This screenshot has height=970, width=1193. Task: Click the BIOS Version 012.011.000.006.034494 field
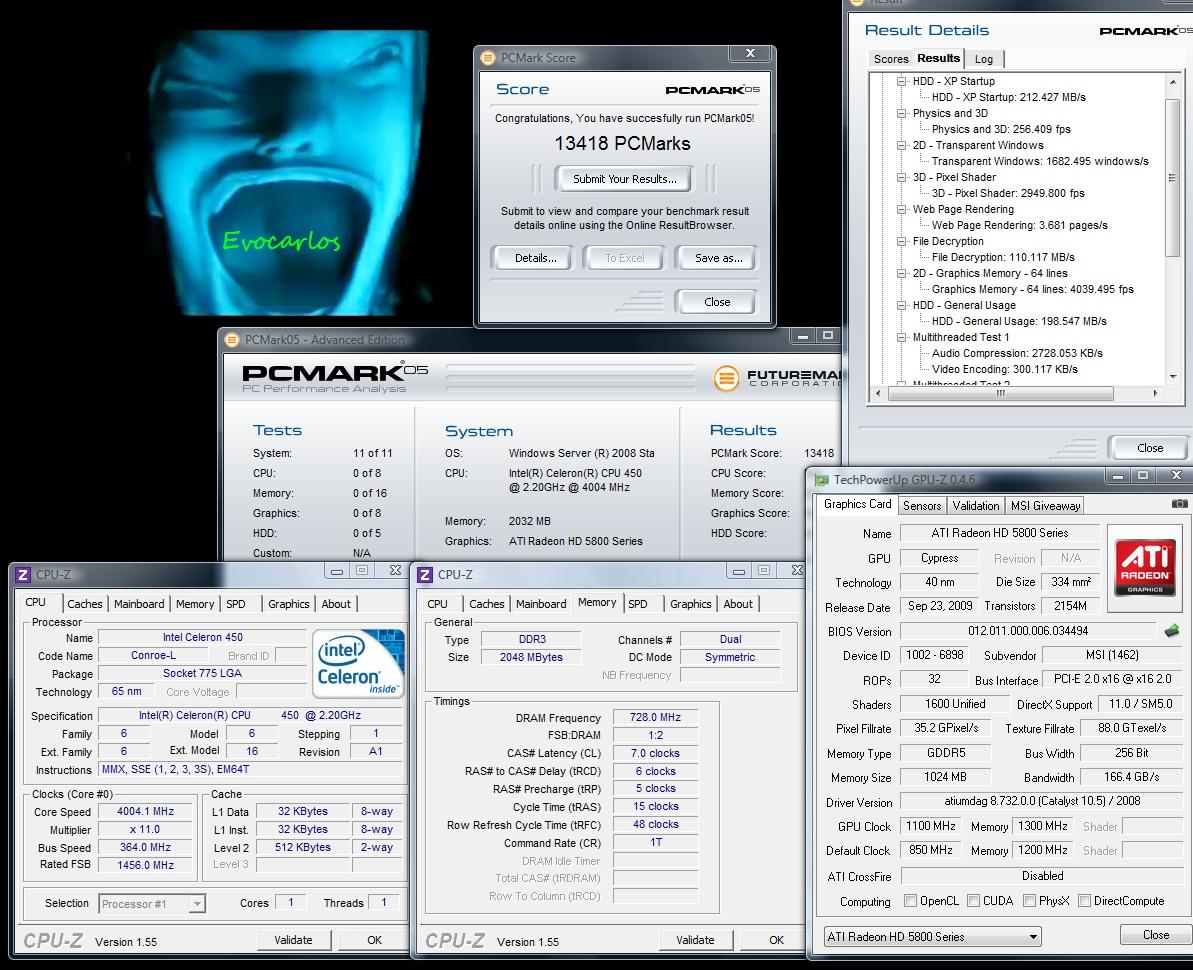pos(1027,631)
